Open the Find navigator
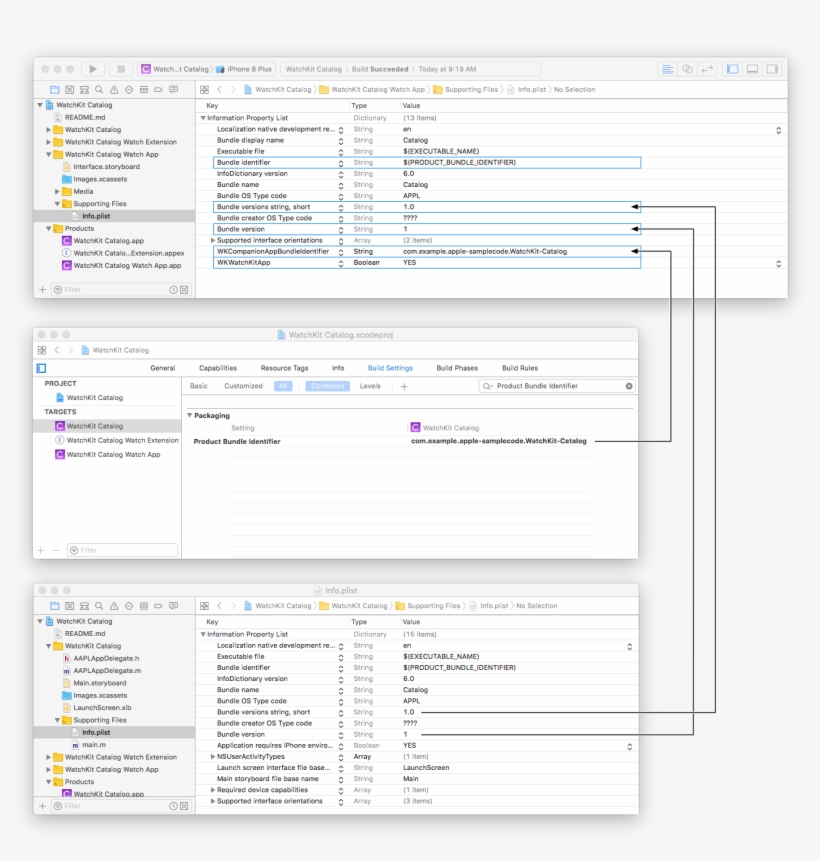This screenshot has height=861, width=820. click(x=98, y=88)
